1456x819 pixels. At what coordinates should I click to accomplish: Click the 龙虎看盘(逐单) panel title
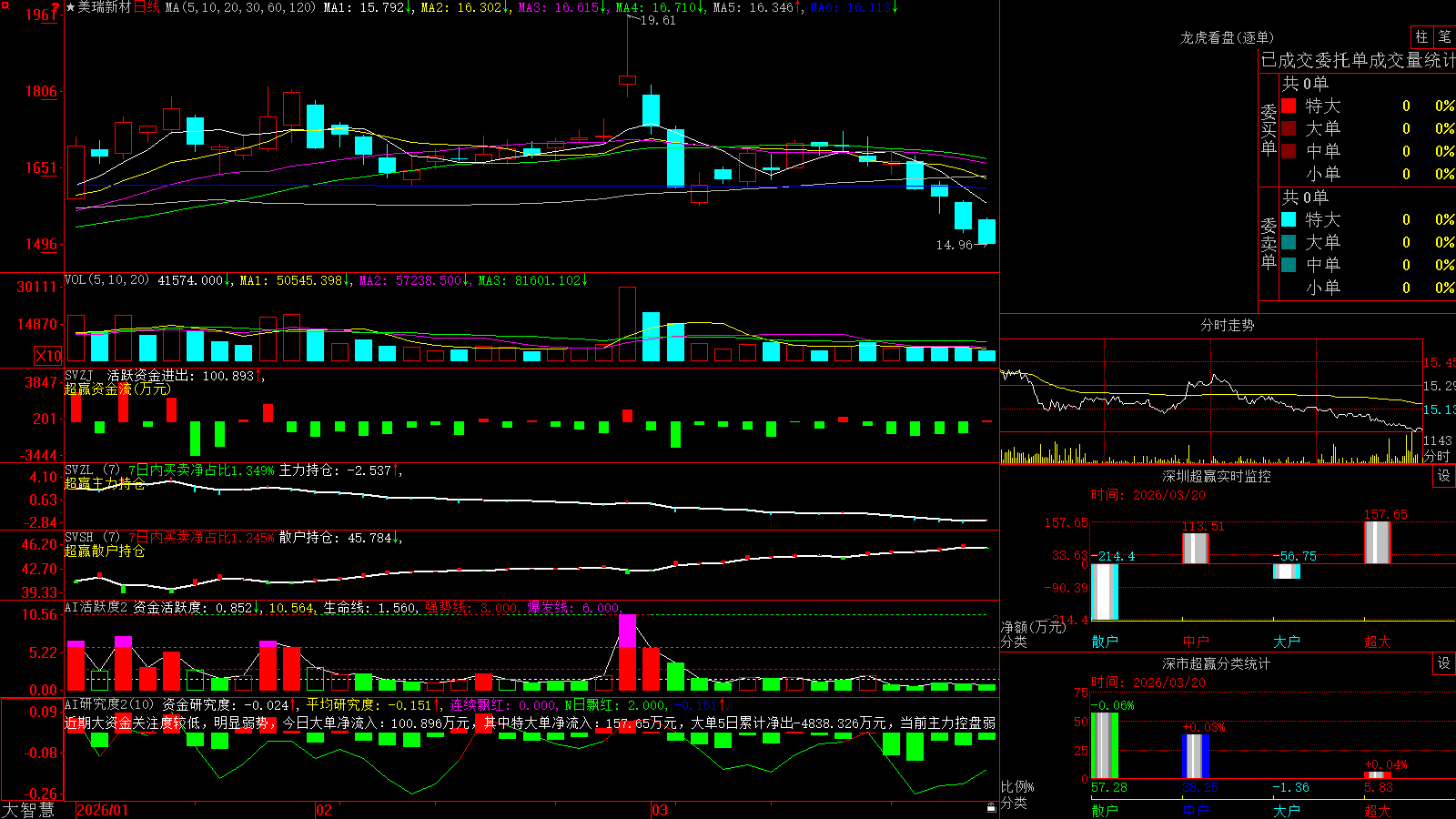pyautogui.click(x=1227, y=37)
